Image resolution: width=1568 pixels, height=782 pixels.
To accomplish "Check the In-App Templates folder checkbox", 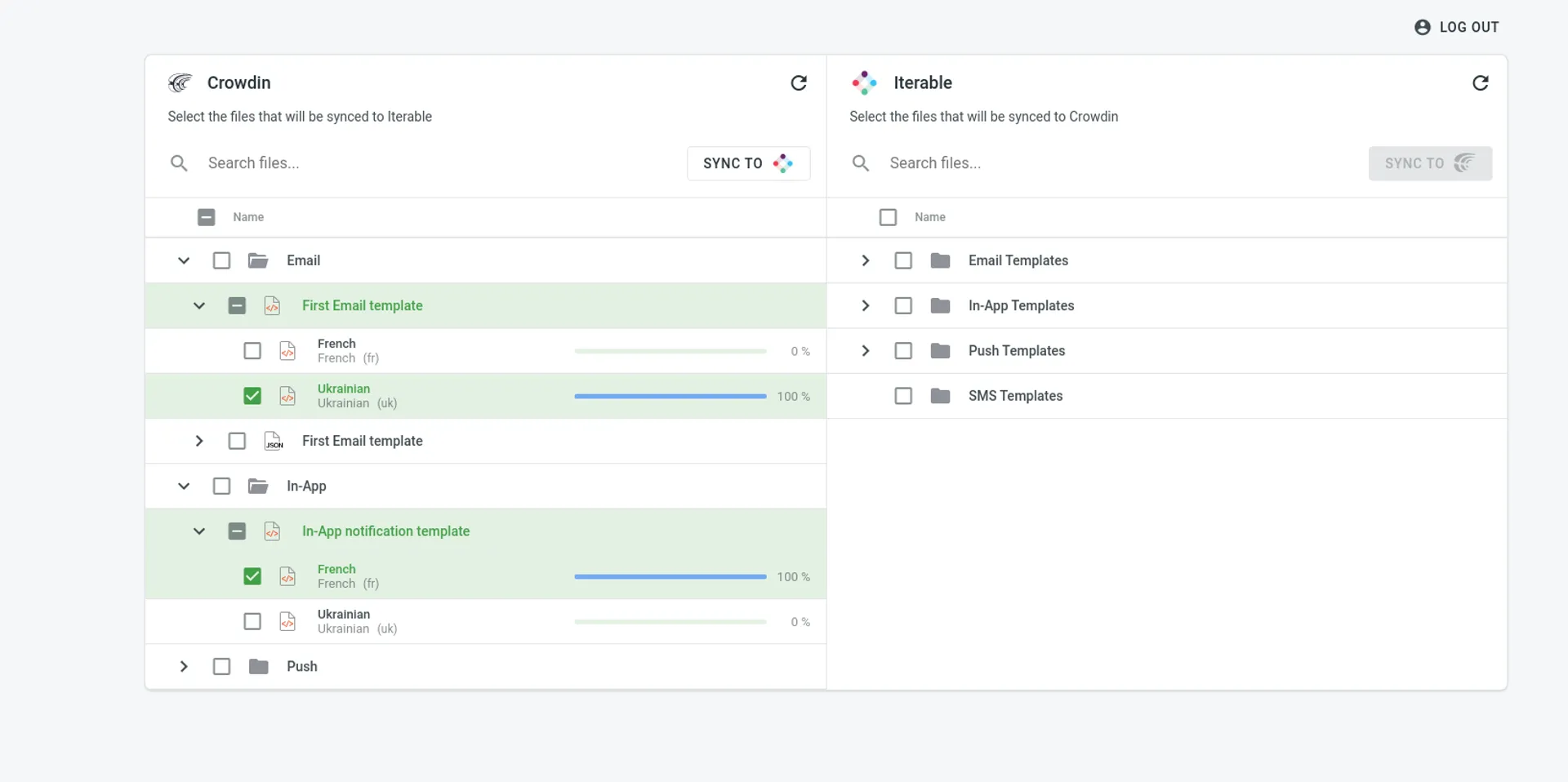I will pos(903,306).
